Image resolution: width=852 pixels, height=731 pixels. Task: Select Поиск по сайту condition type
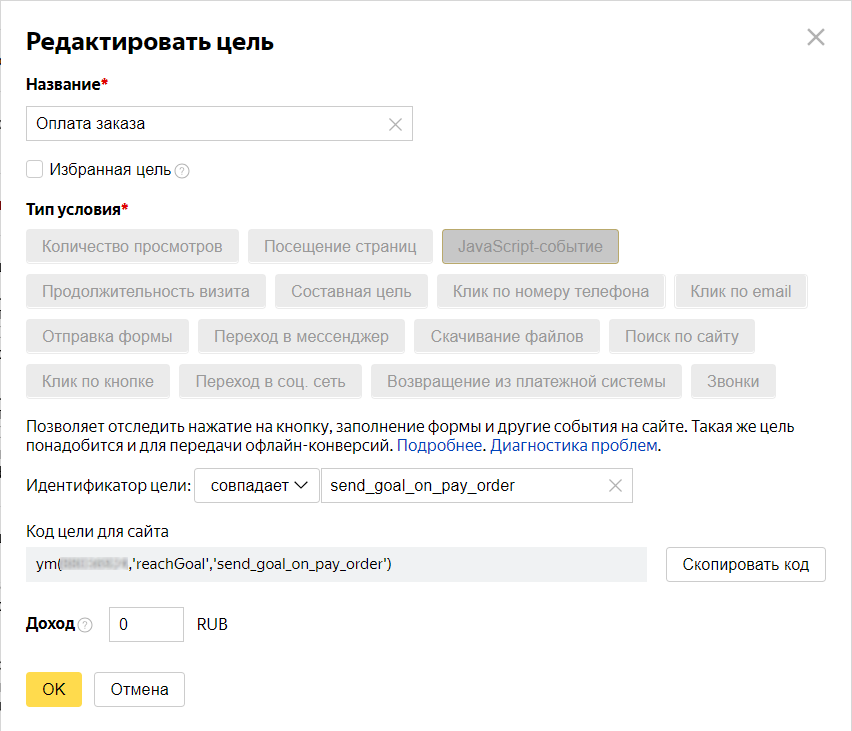coord(682,336)
